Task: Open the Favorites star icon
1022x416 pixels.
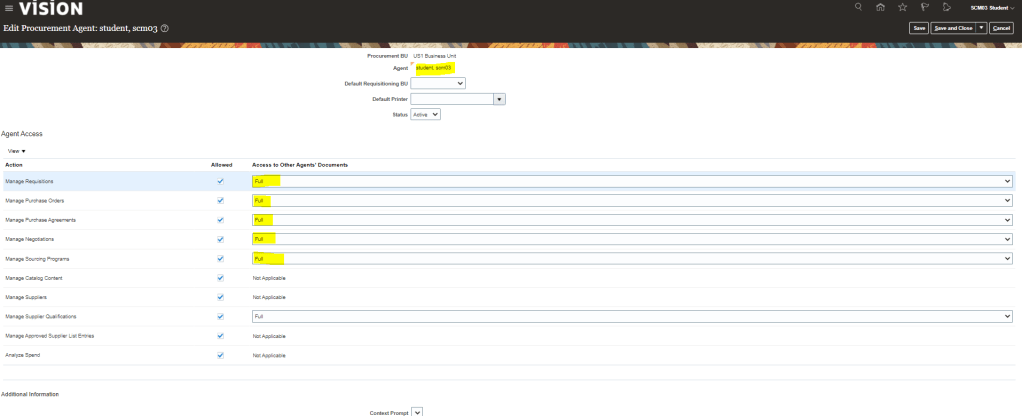Action: [904, 9]
